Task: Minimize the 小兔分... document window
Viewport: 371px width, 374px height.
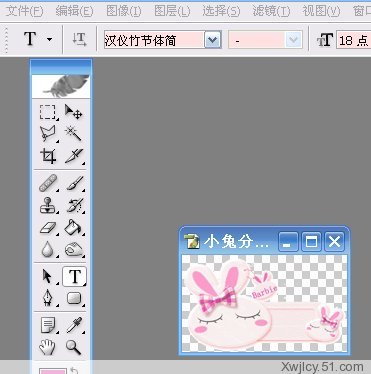Action: click(x=288, y=241)
